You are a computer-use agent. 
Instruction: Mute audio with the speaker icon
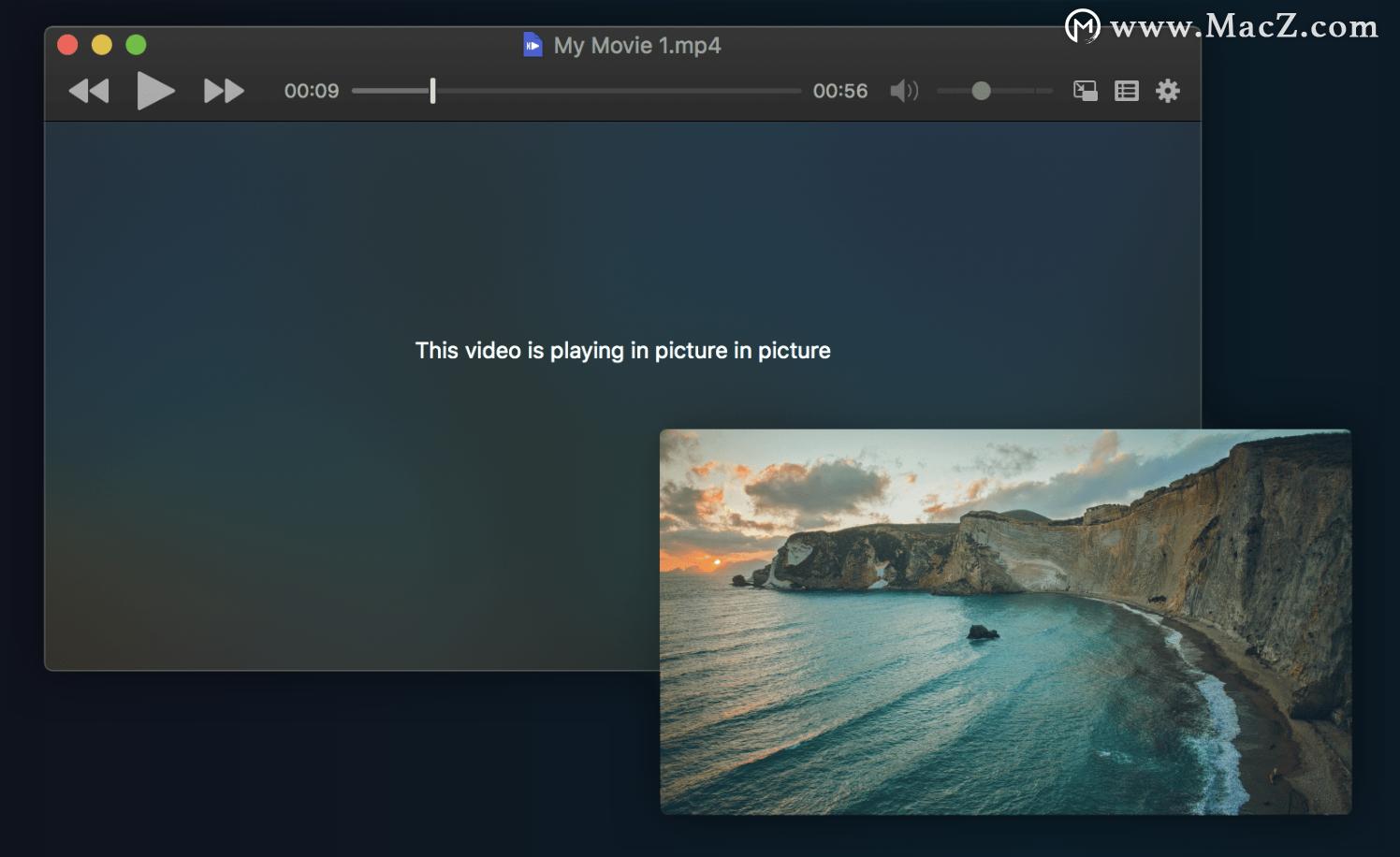pyautogui.click(x=903, y=91)
